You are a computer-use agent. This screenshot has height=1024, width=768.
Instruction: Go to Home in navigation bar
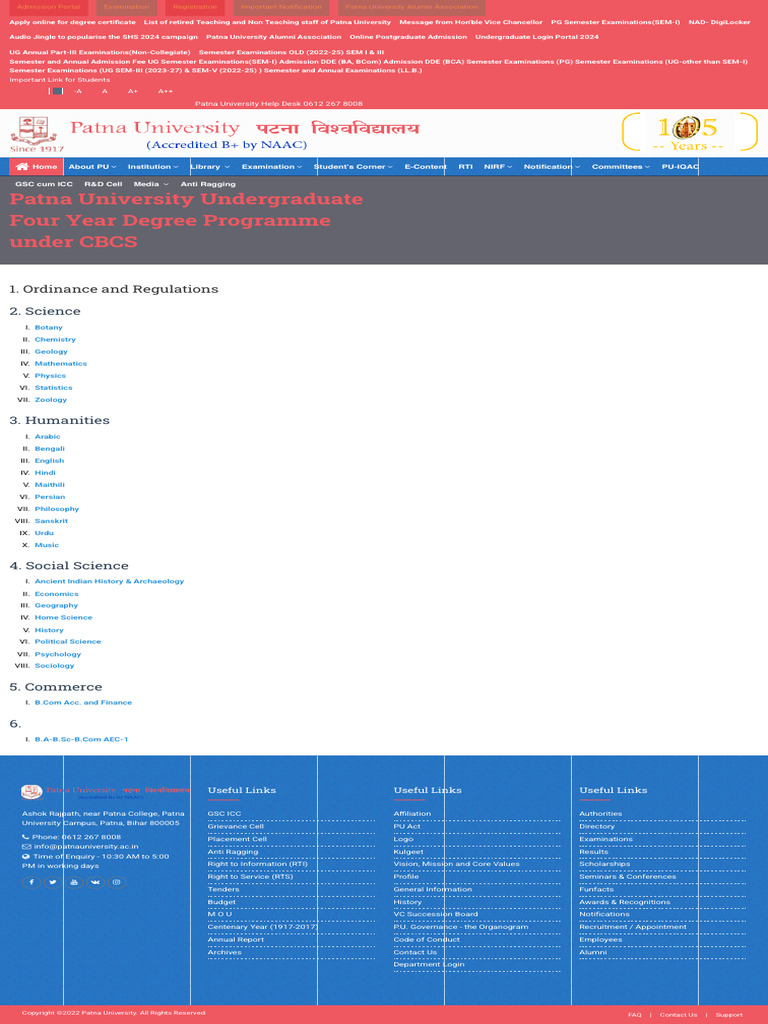pyautogui.click(x=37, y=167)
